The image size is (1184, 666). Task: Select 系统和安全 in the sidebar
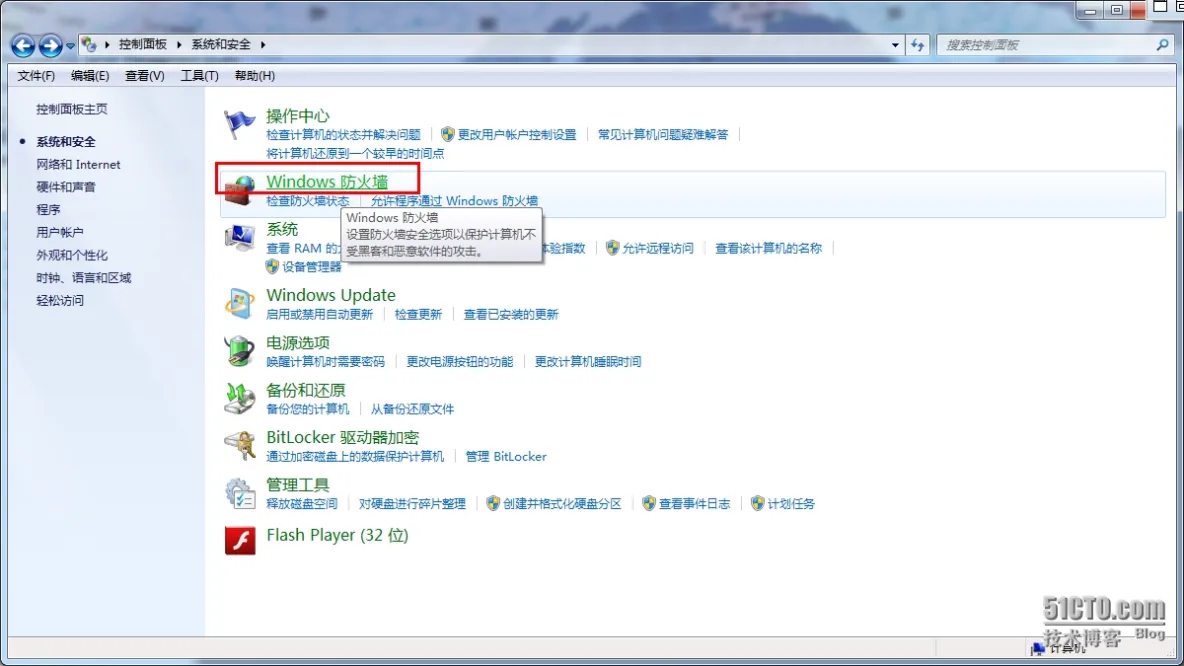click(66, 141)
